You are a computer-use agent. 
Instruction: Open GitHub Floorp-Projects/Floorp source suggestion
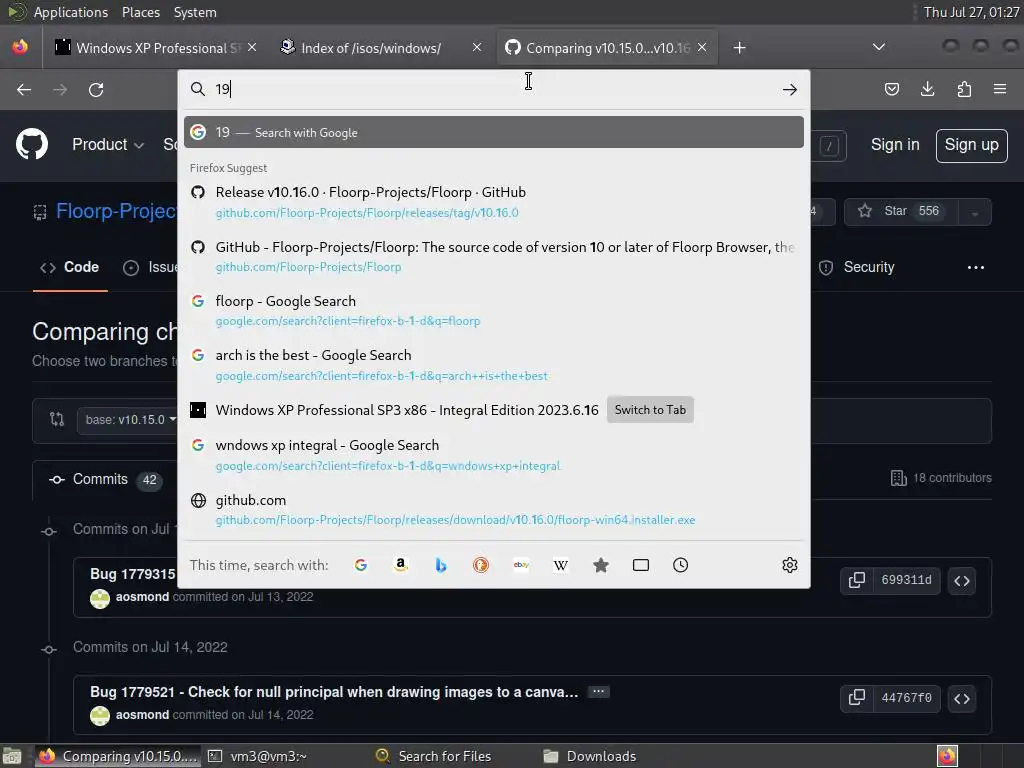pyautogui.click(x=493, y=256)
